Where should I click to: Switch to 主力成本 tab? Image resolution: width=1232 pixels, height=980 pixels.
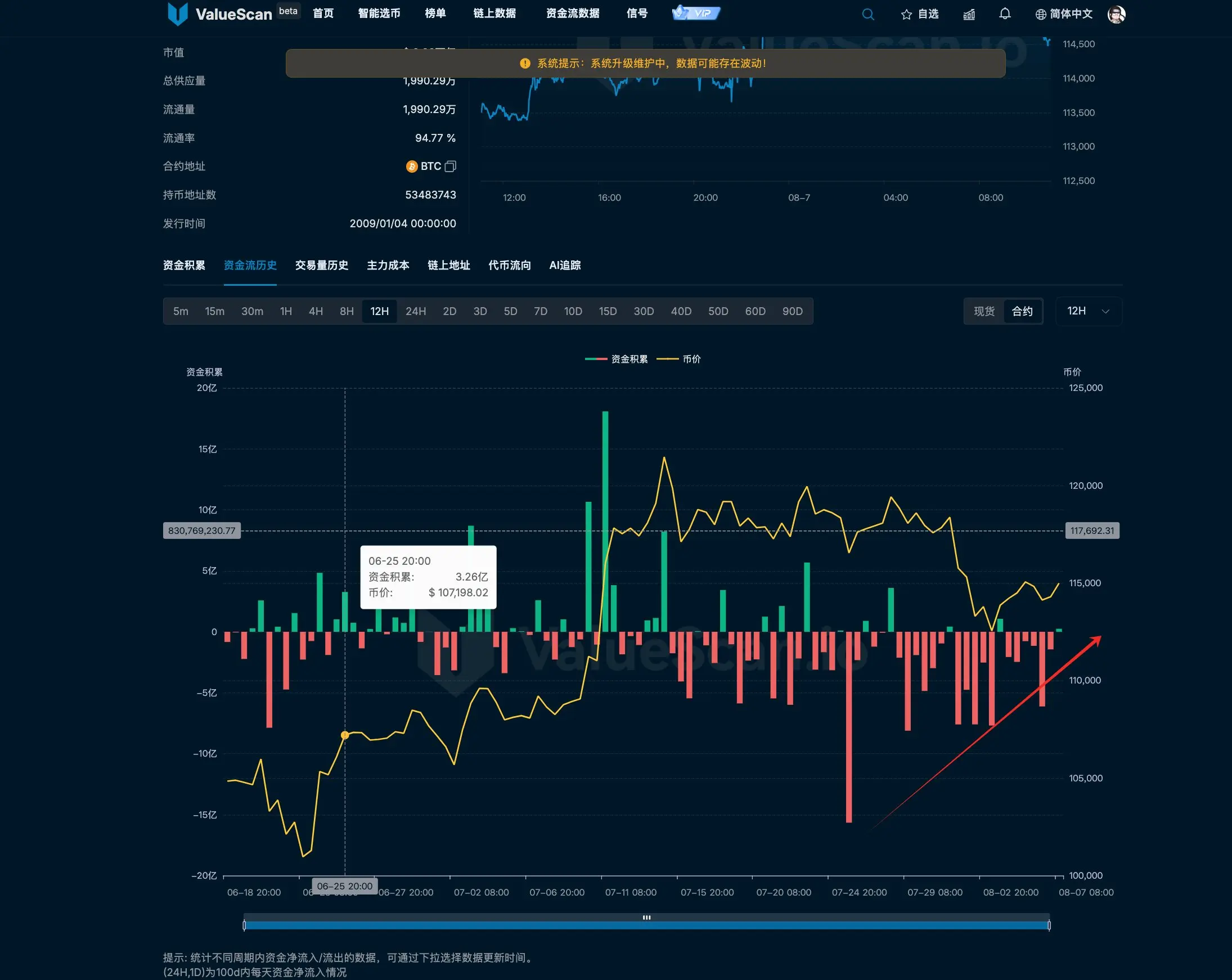(388, 265)
